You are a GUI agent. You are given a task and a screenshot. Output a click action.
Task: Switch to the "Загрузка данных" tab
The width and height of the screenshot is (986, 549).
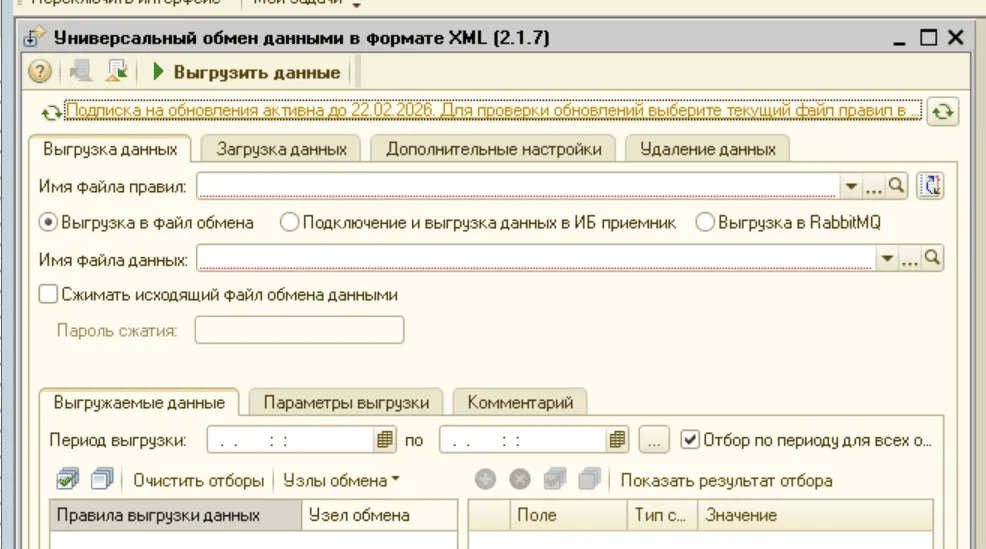pos(281,149)
